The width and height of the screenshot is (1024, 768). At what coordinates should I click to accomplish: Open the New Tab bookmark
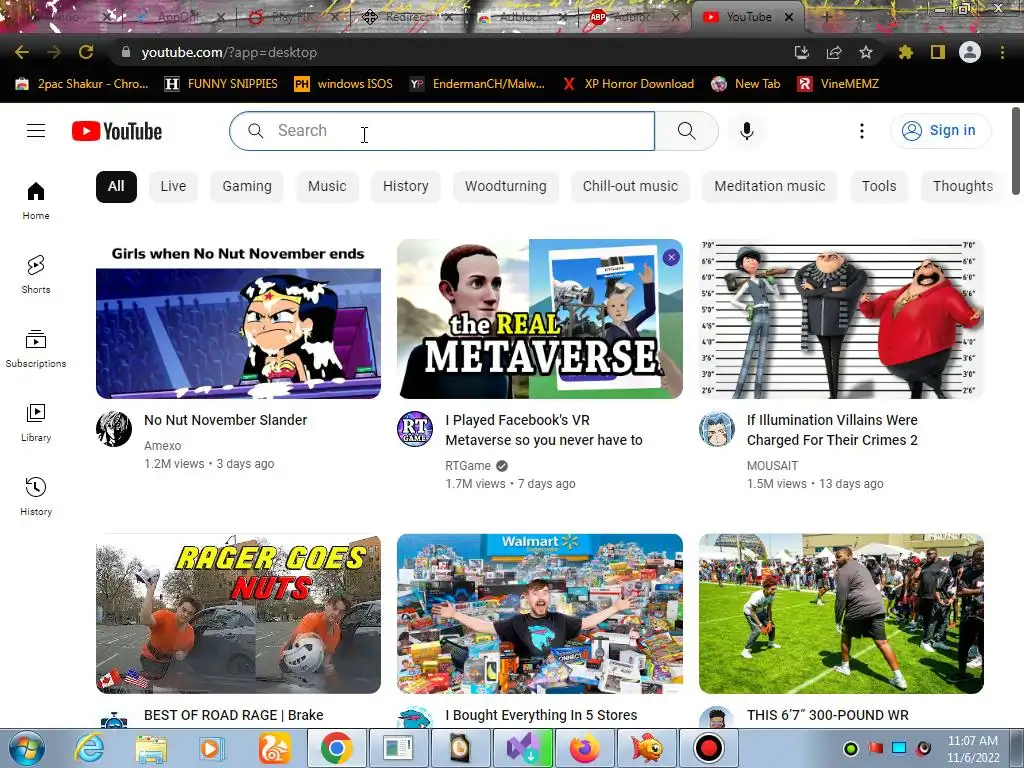[x=746, y=84]
